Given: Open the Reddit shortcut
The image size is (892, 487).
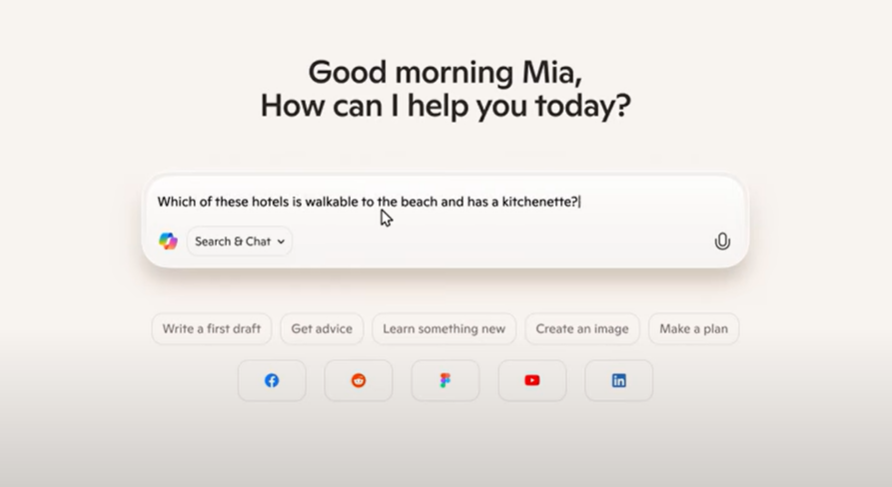Looking at the screenshot, I should (x=358, y=381).
